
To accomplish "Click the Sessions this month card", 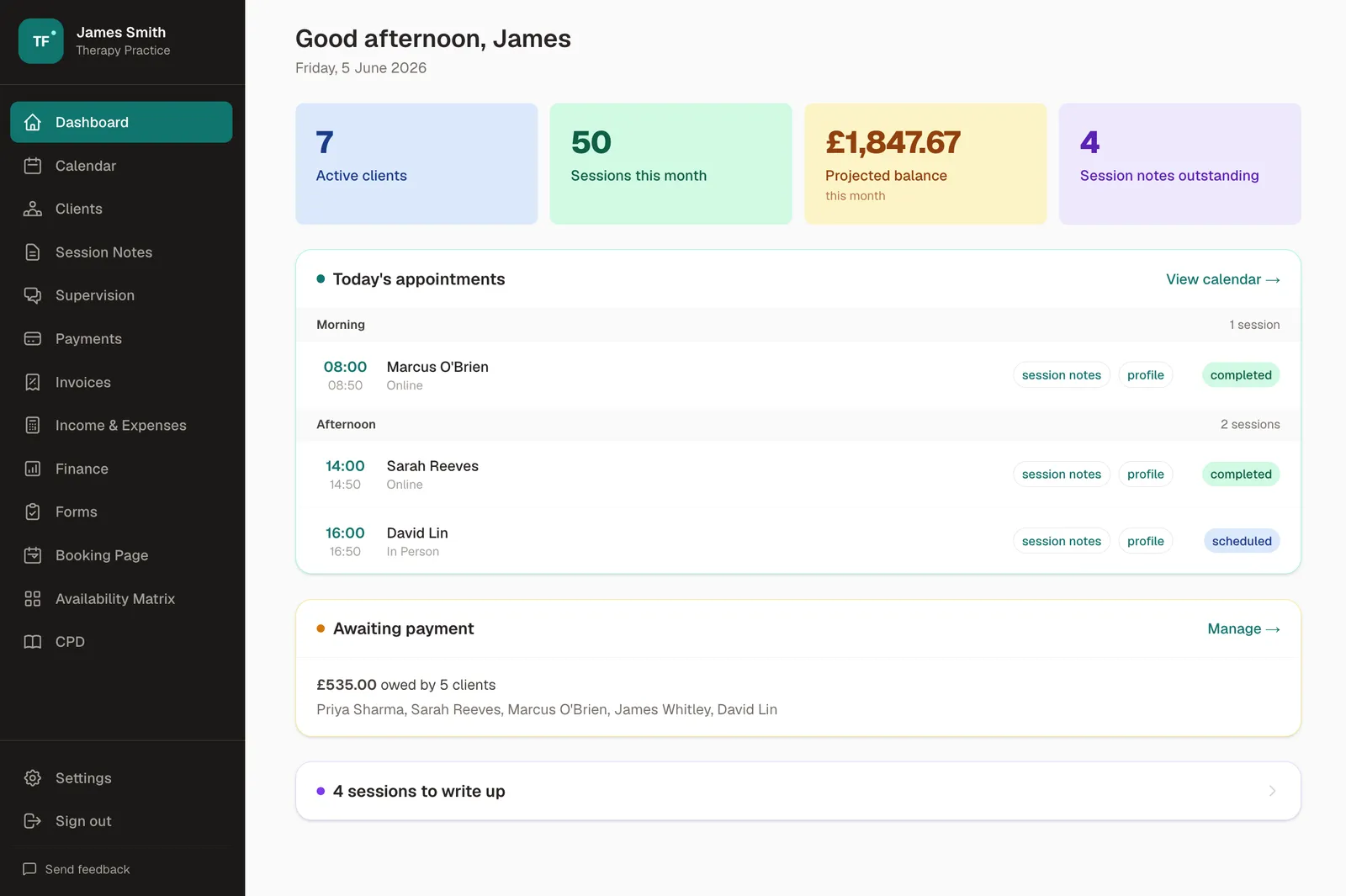I will (x=670, y=164).
